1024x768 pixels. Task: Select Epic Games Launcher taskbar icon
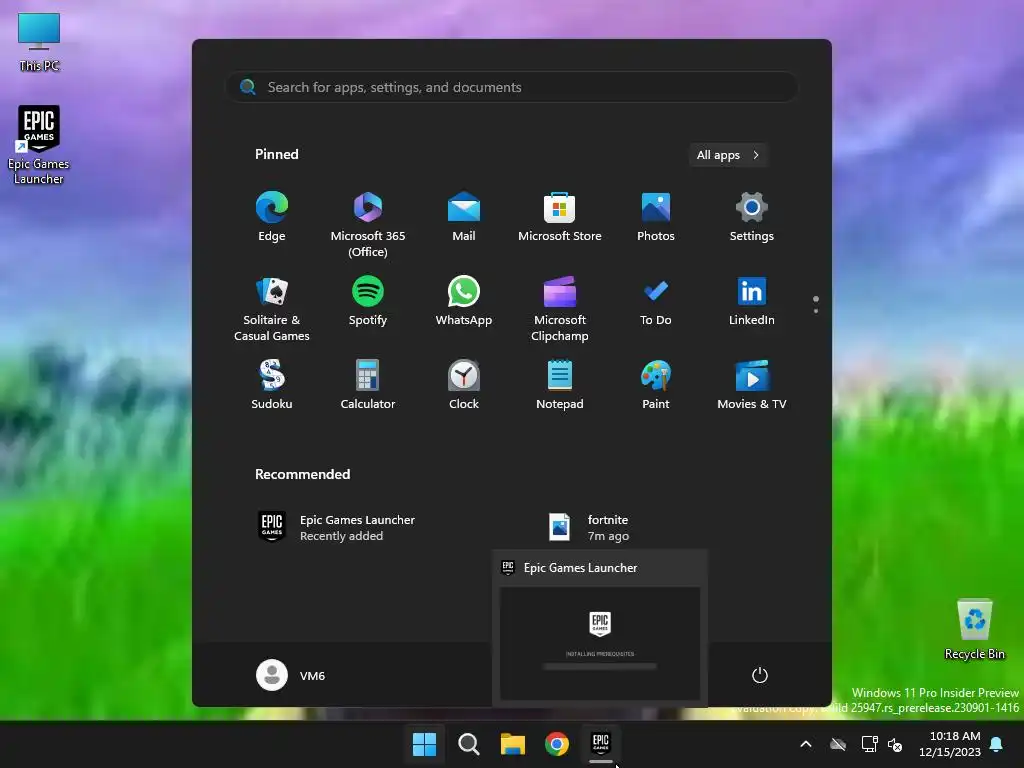601,744
